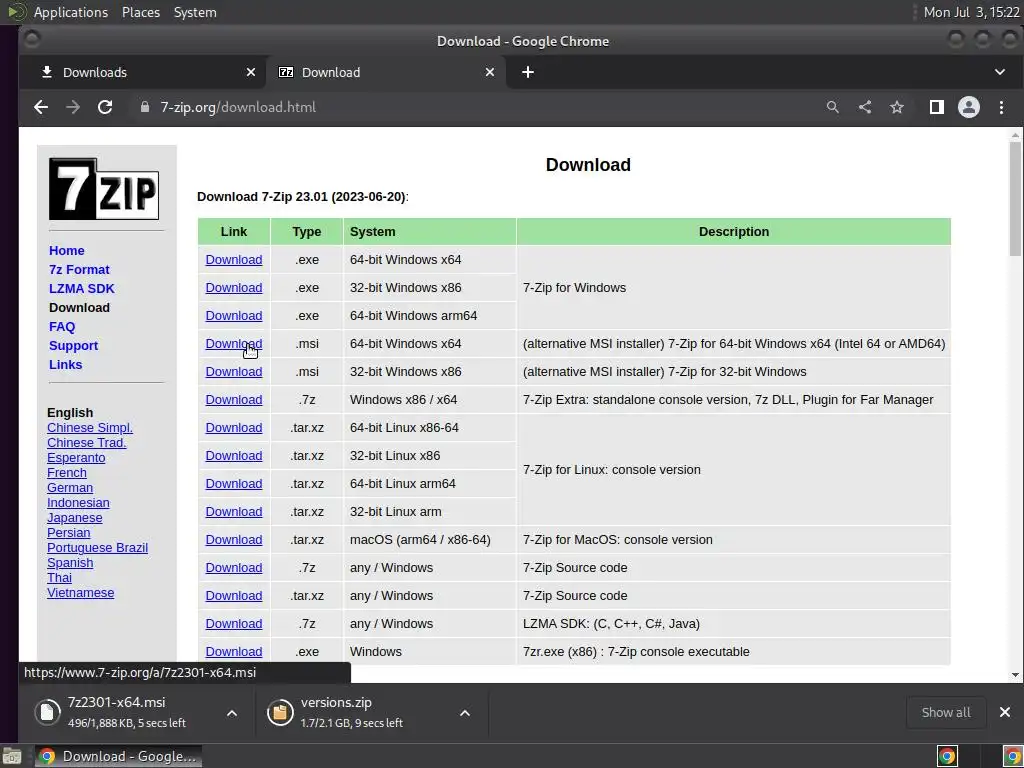The width and height of the screenshot is (1024, 768).
Task: Download the 7zr.exe console executable
Action: (234, 652)
